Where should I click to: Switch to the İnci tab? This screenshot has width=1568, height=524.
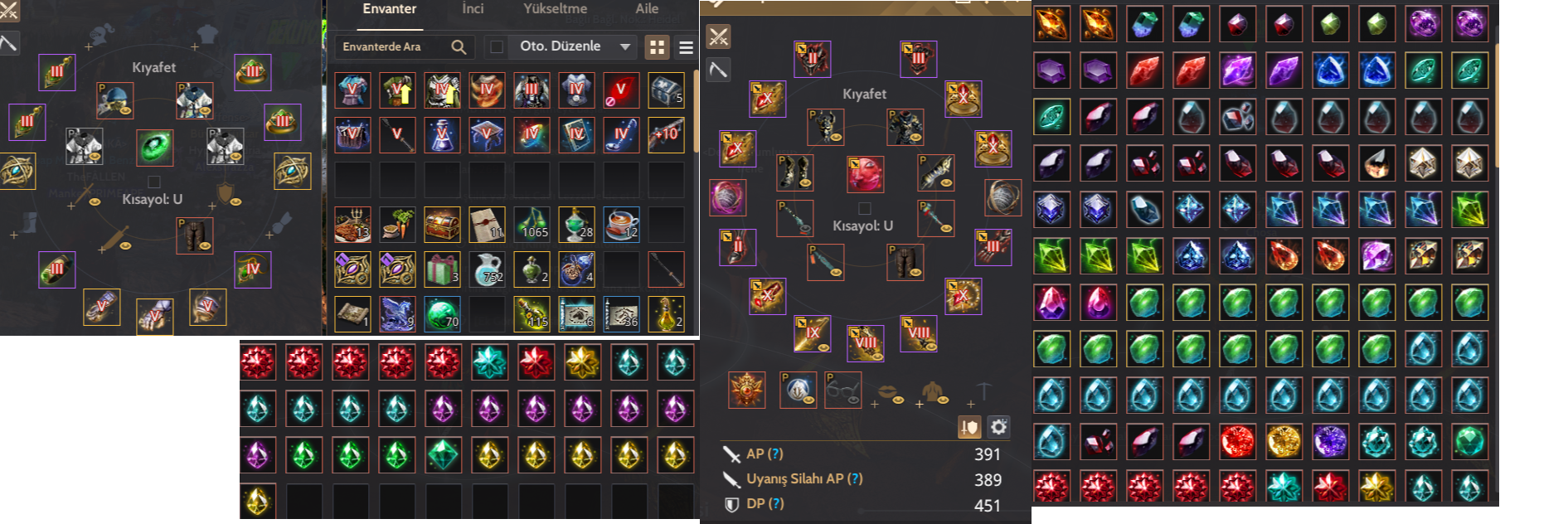pyautogui.click(x=473, y=8)
